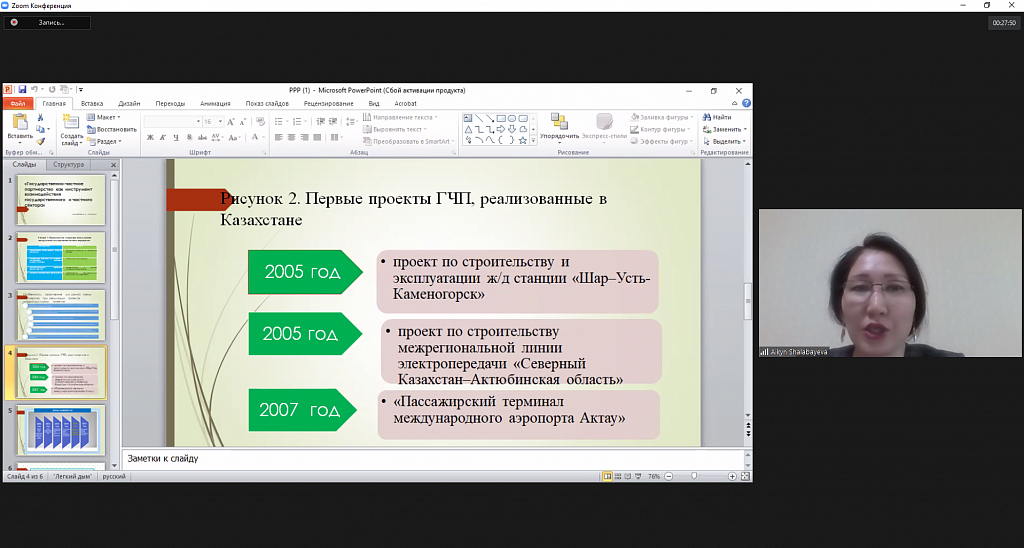Open the Макет layout dropdown

click(x=104, y=118)
